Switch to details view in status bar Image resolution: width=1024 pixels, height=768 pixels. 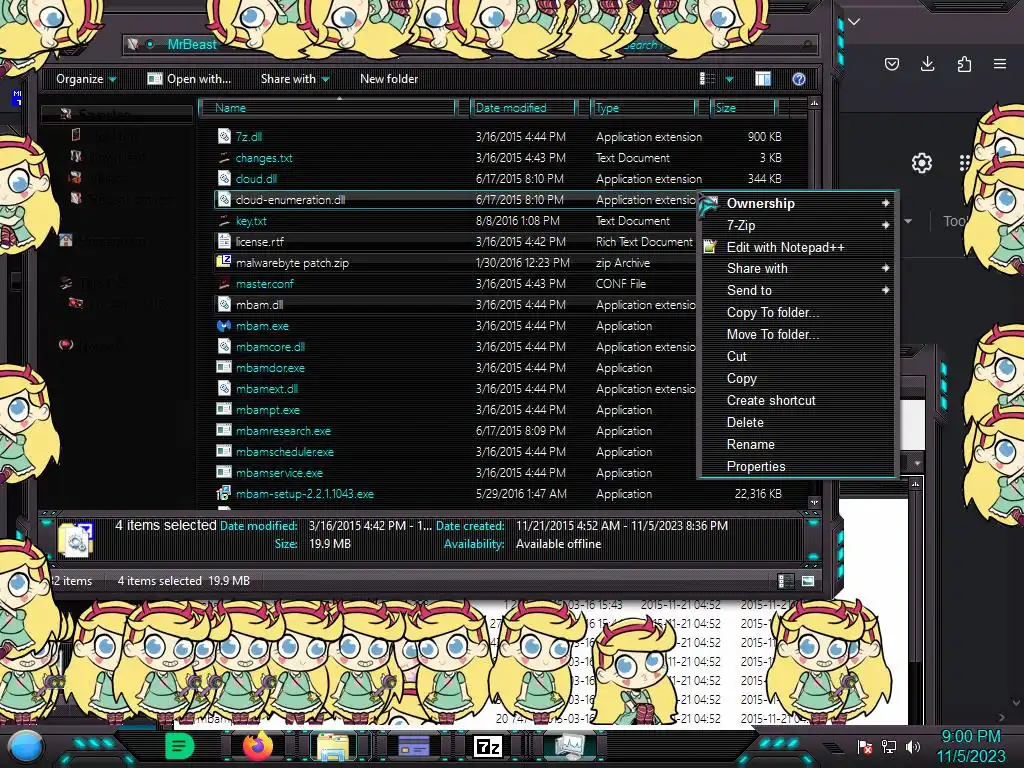pos(786,581)
